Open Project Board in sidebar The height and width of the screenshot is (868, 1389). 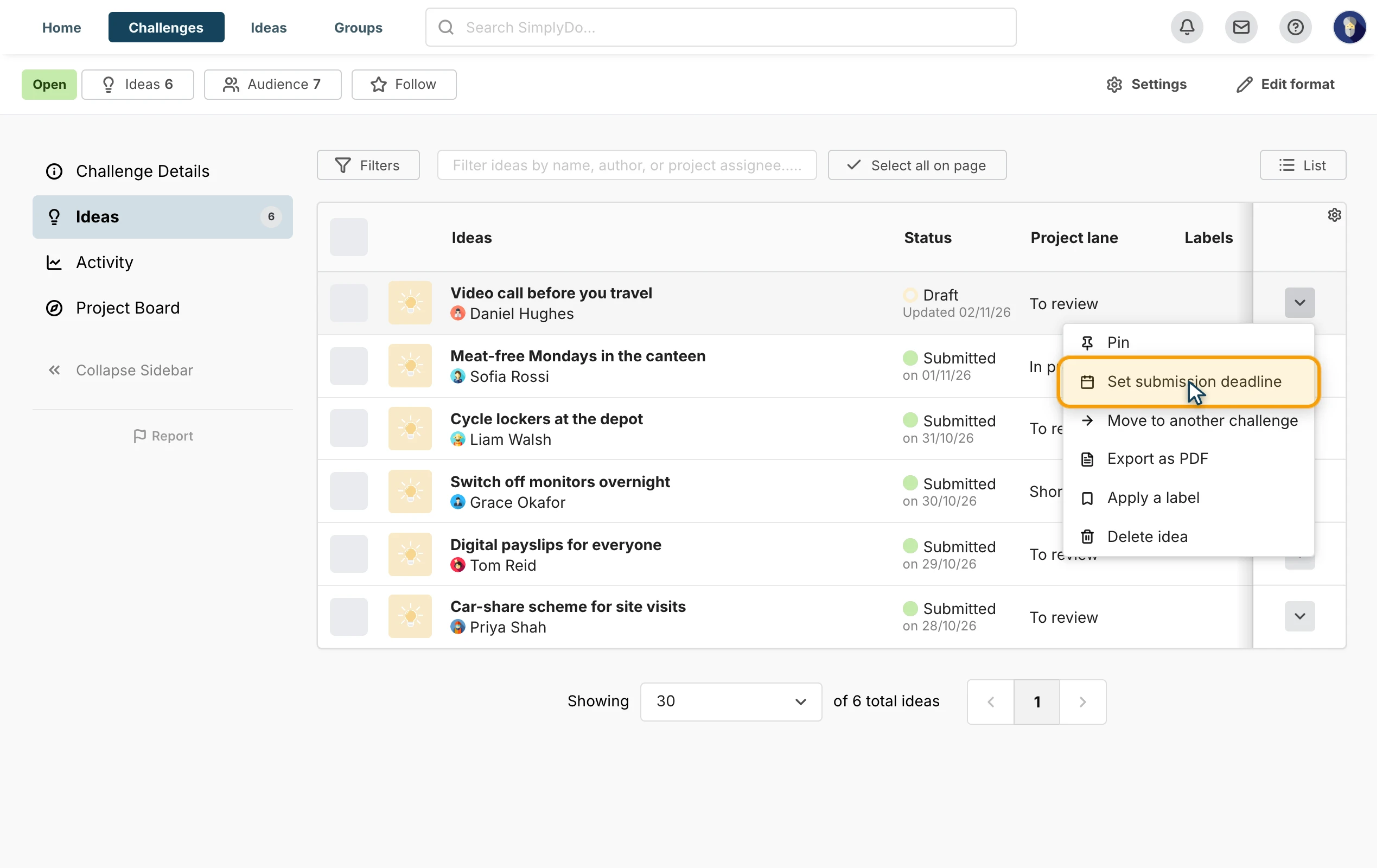point(162,308)
